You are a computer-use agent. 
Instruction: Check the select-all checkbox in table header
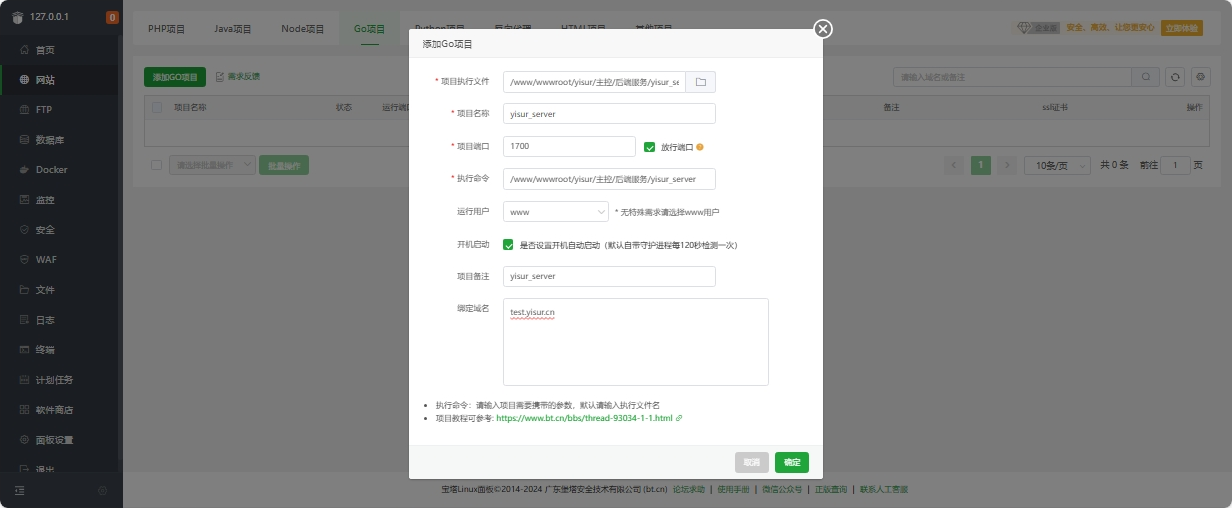(157, 107)
